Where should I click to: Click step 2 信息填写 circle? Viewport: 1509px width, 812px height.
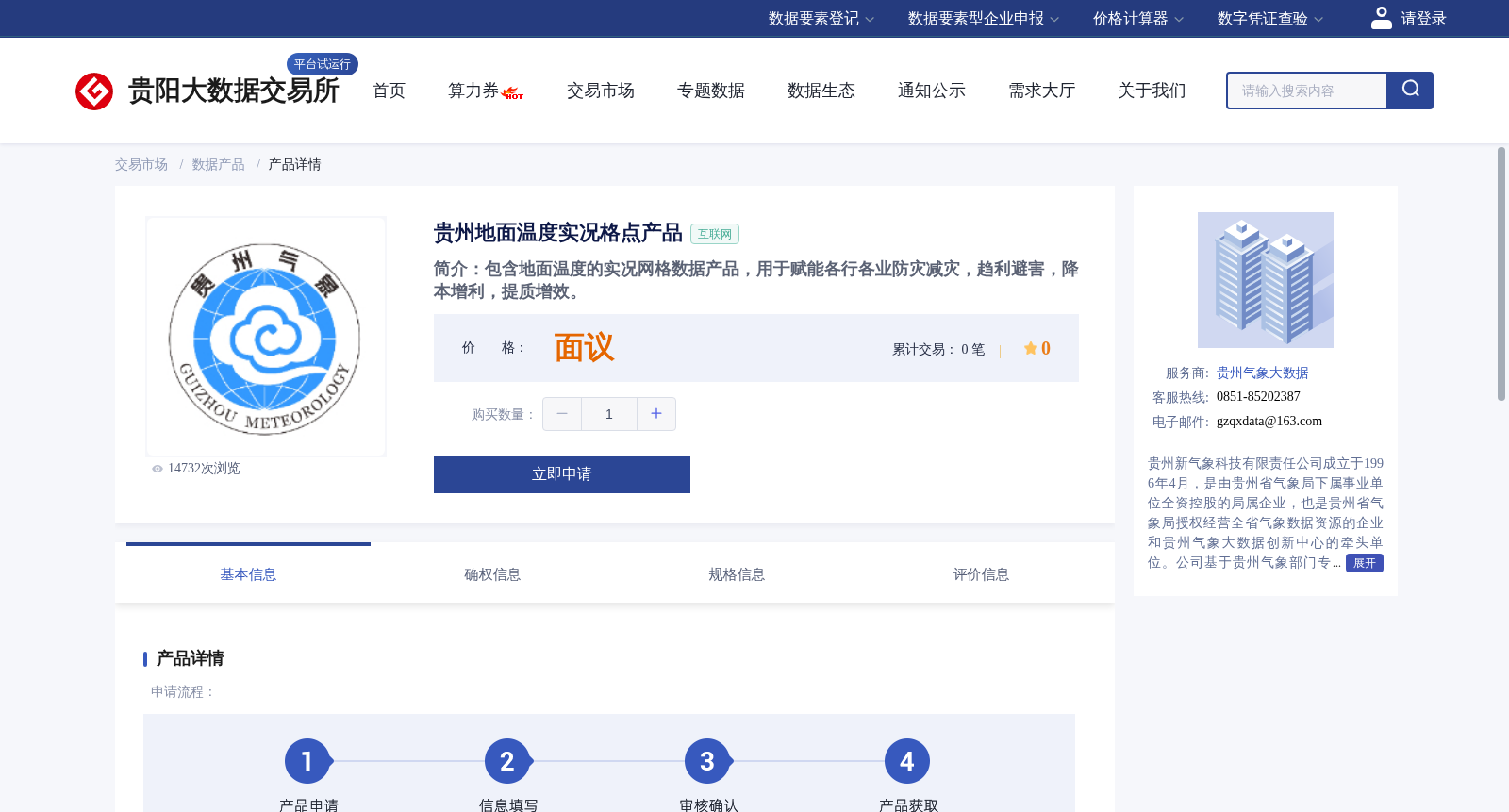506,761
